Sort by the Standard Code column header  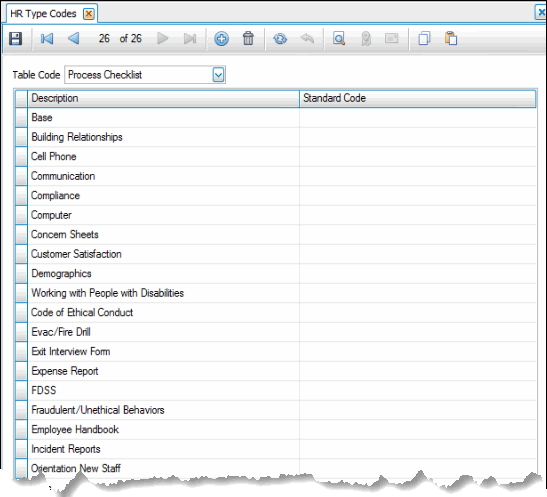(418, 98)
